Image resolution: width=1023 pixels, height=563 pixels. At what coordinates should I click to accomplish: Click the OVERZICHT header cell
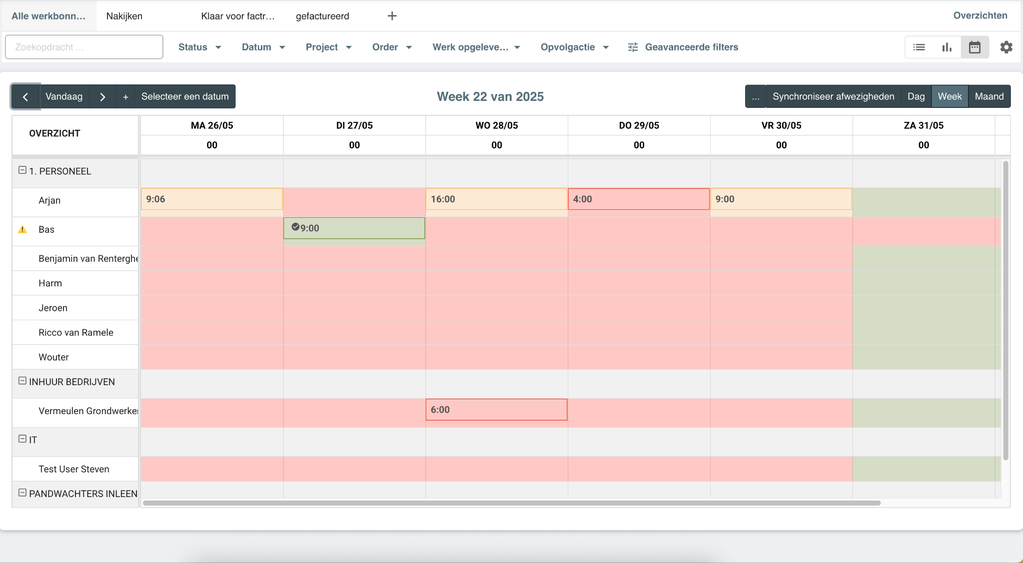[76, 135]
